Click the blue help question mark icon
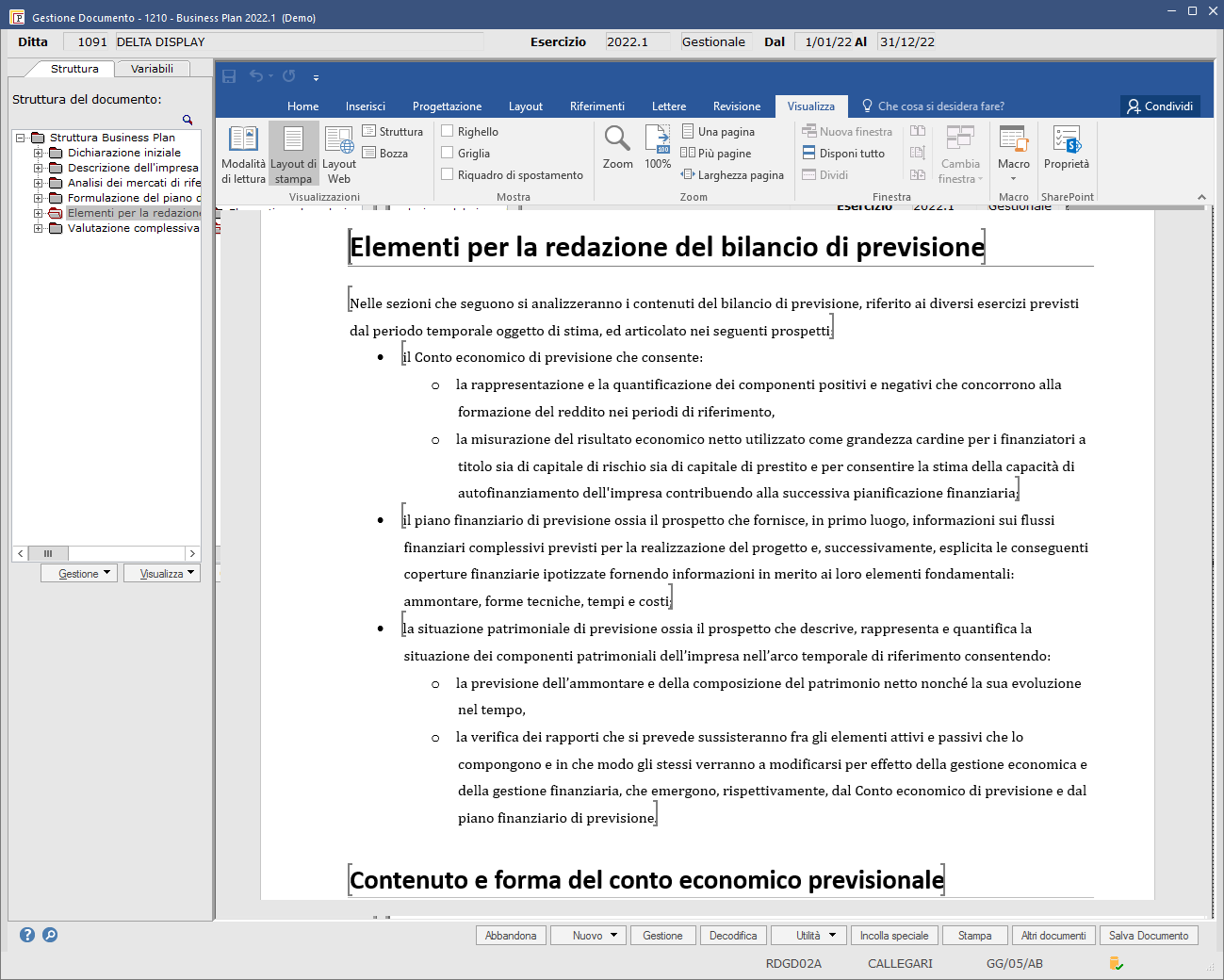This screenshot has height=980, width=1224. [x=27, y=935]
